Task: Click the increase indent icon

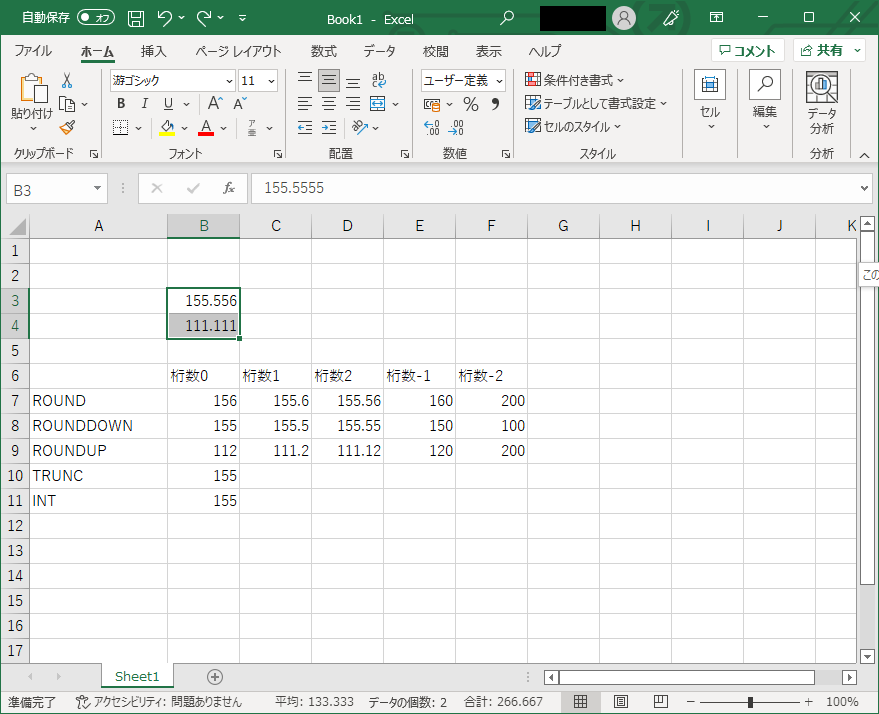Action: click(329, 128)
